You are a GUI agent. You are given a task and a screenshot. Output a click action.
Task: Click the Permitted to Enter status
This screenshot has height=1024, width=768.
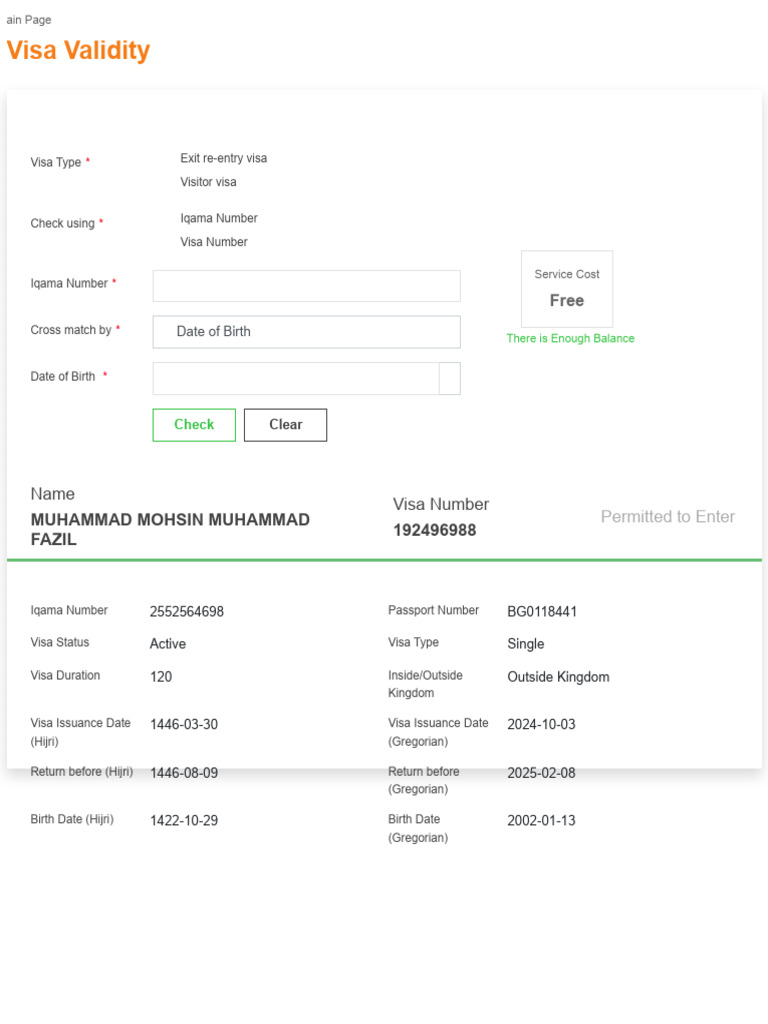tap(667, 517)
